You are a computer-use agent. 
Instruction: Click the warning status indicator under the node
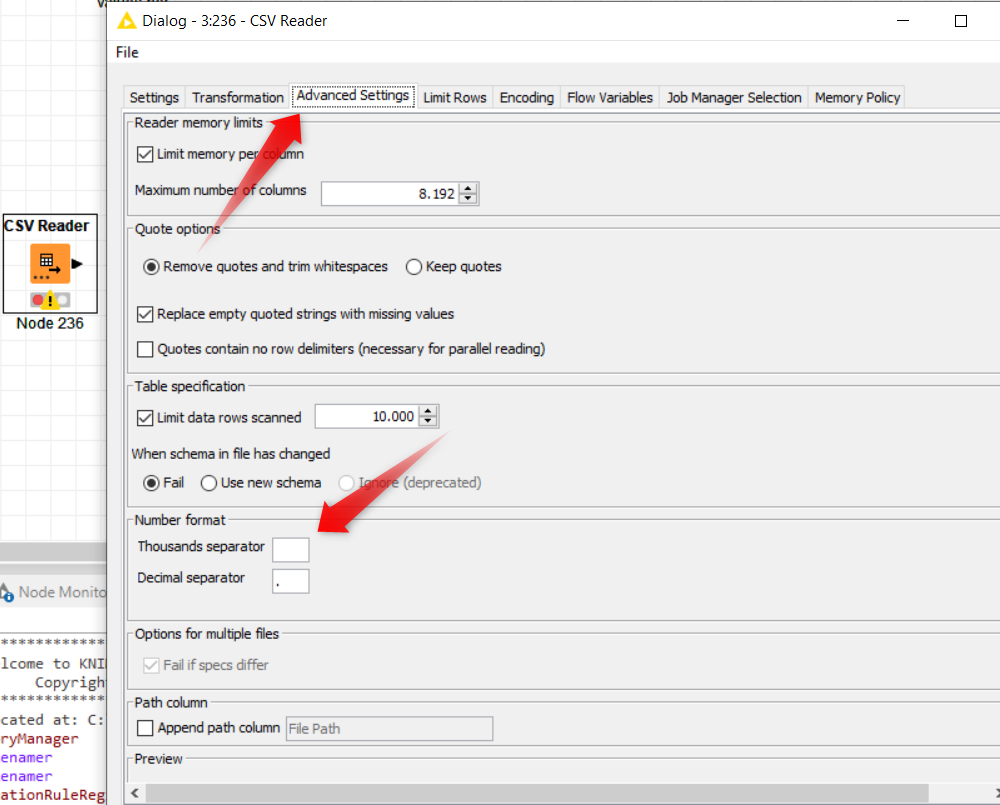click(x=50, y=300)
